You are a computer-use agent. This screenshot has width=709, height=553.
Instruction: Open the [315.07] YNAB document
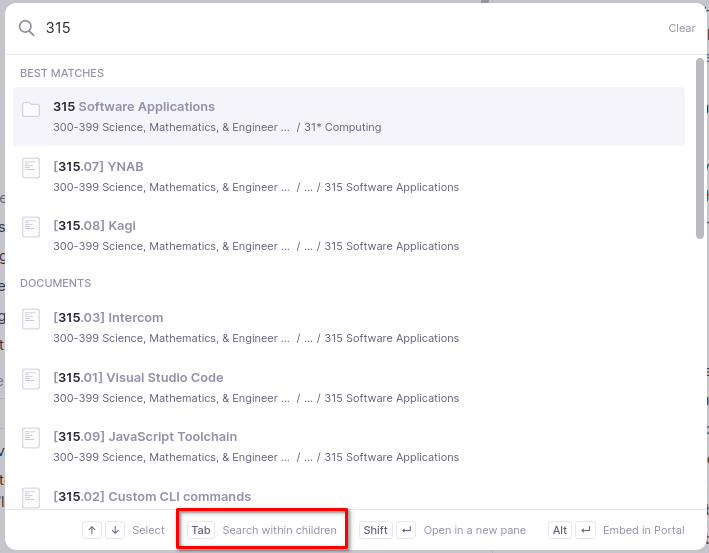click(99, 166)
